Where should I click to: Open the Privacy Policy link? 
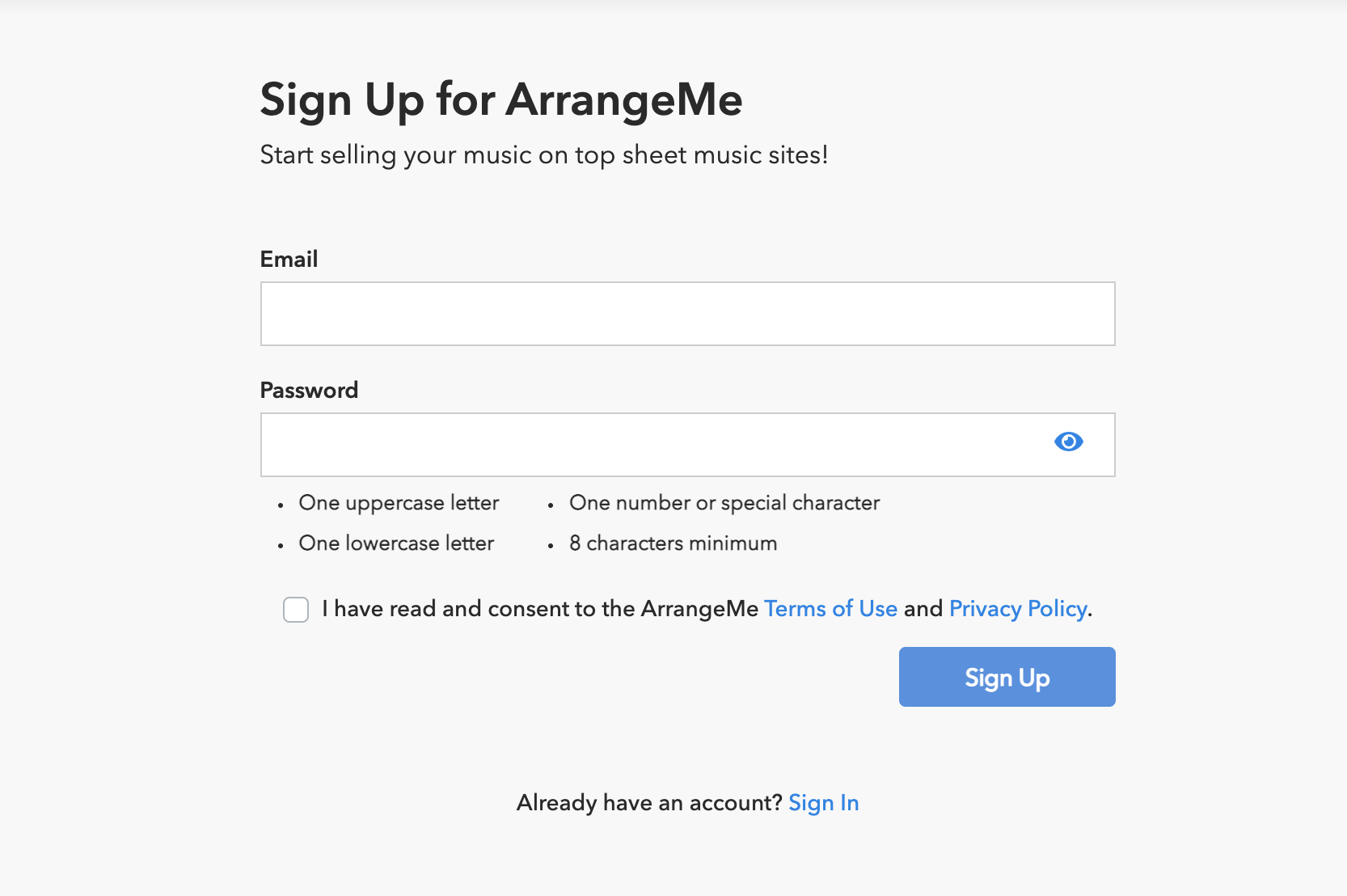pyautogui.click(x=1018, y=608)
